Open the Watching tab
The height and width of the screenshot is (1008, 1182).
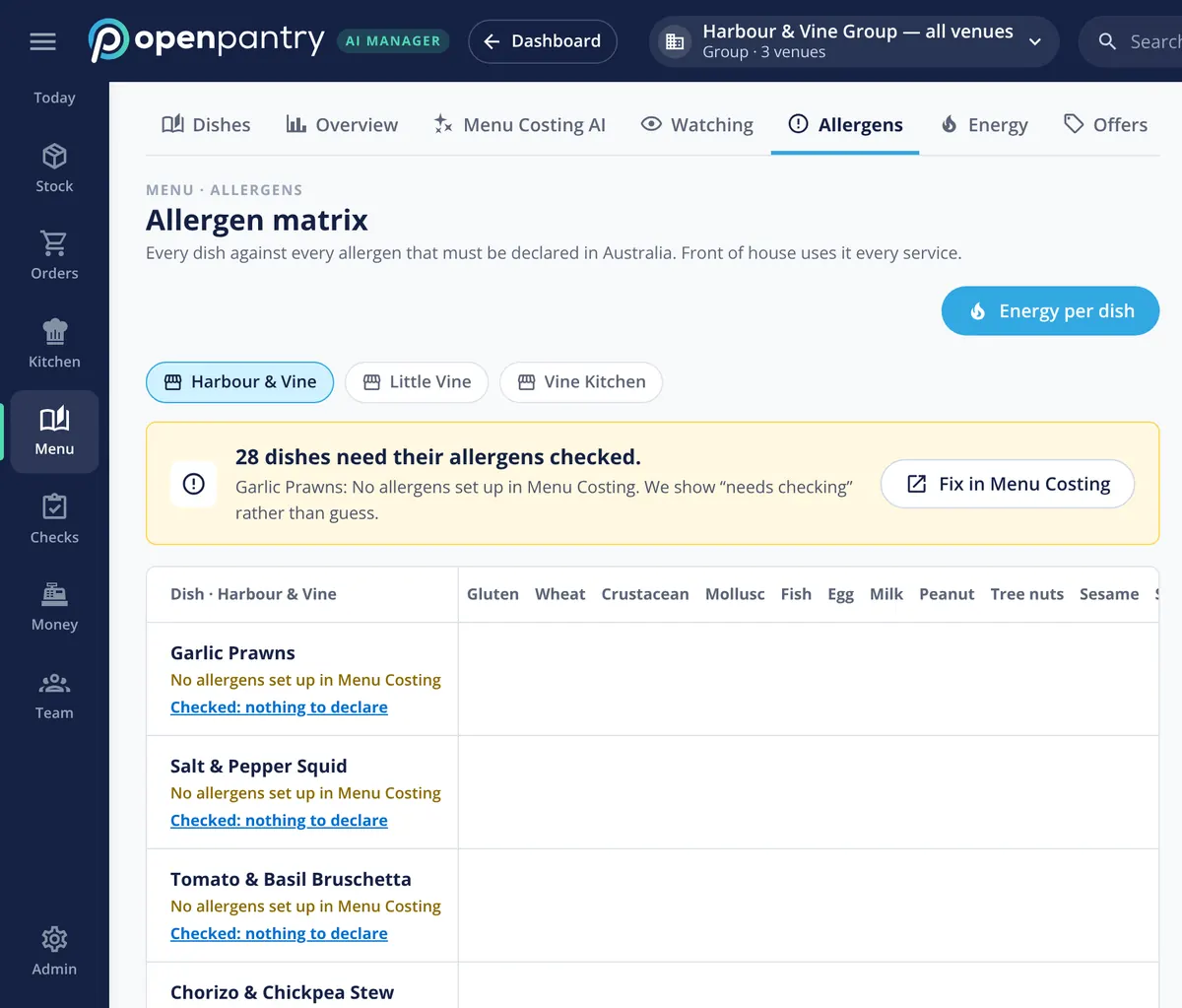[696, 125]
